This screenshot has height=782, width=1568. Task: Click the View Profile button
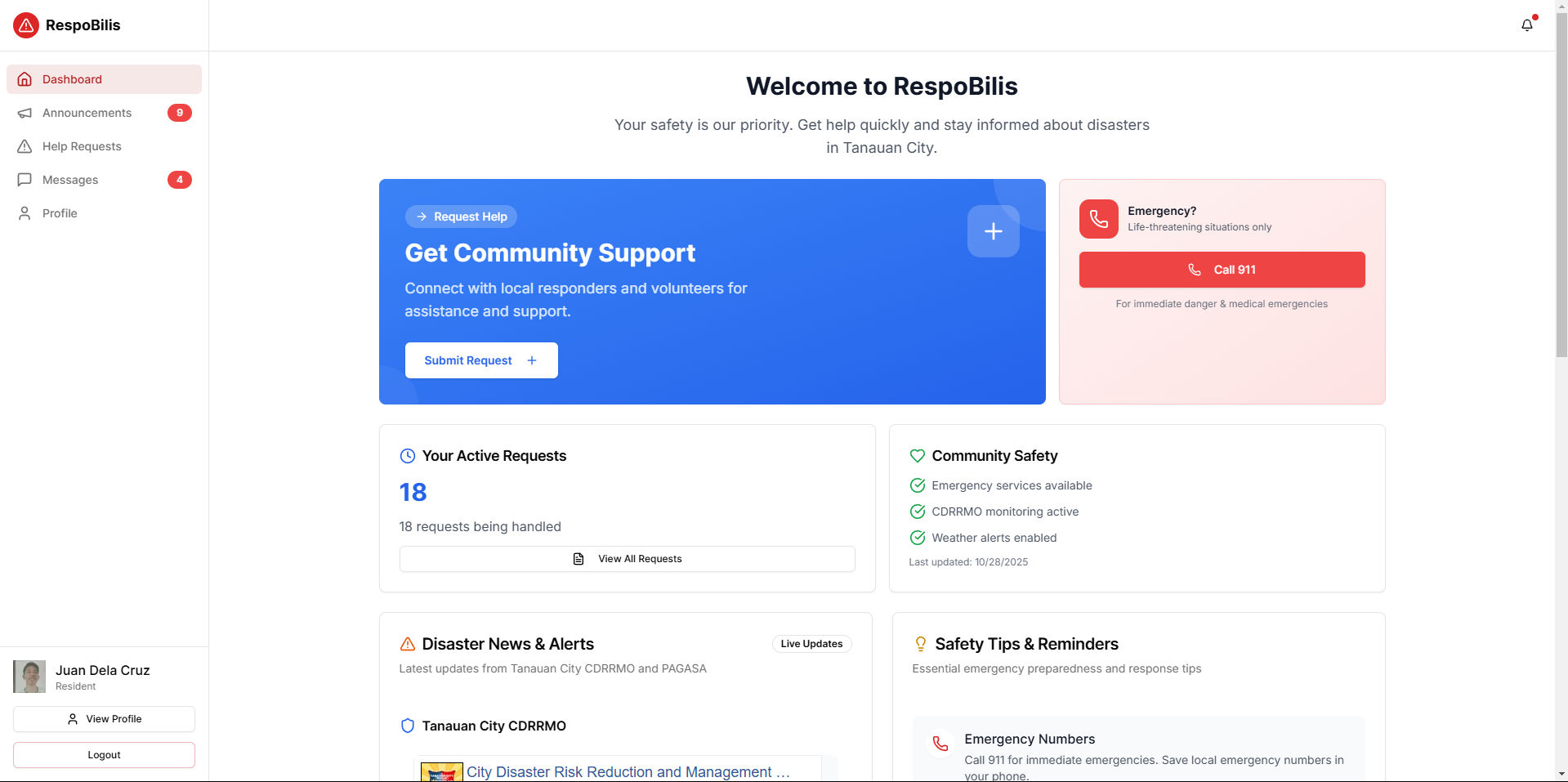click(104, 719)
